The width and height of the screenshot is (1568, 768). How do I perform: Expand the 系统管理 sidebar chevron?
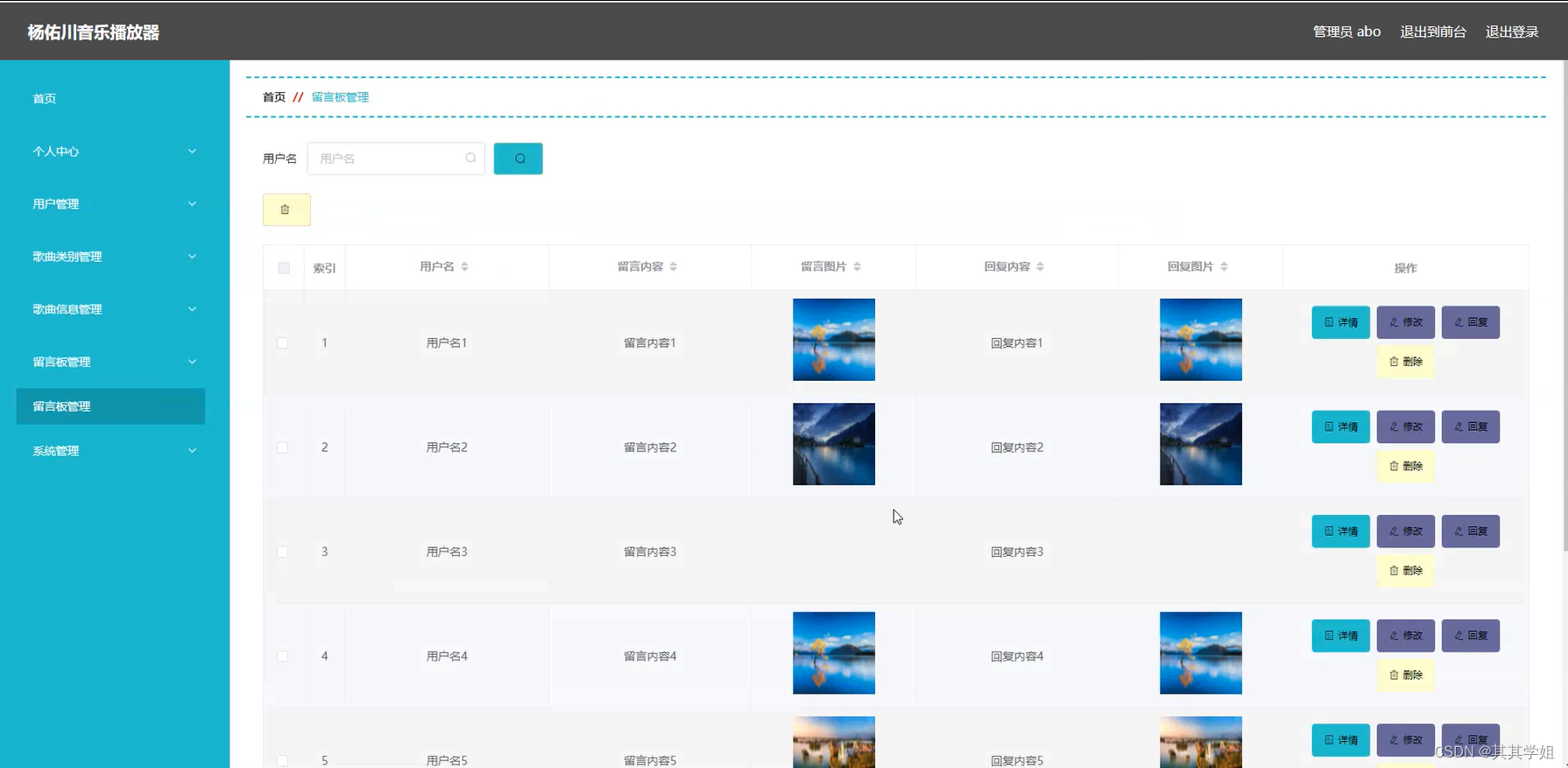pyautogui.click(x=192, y=451)
